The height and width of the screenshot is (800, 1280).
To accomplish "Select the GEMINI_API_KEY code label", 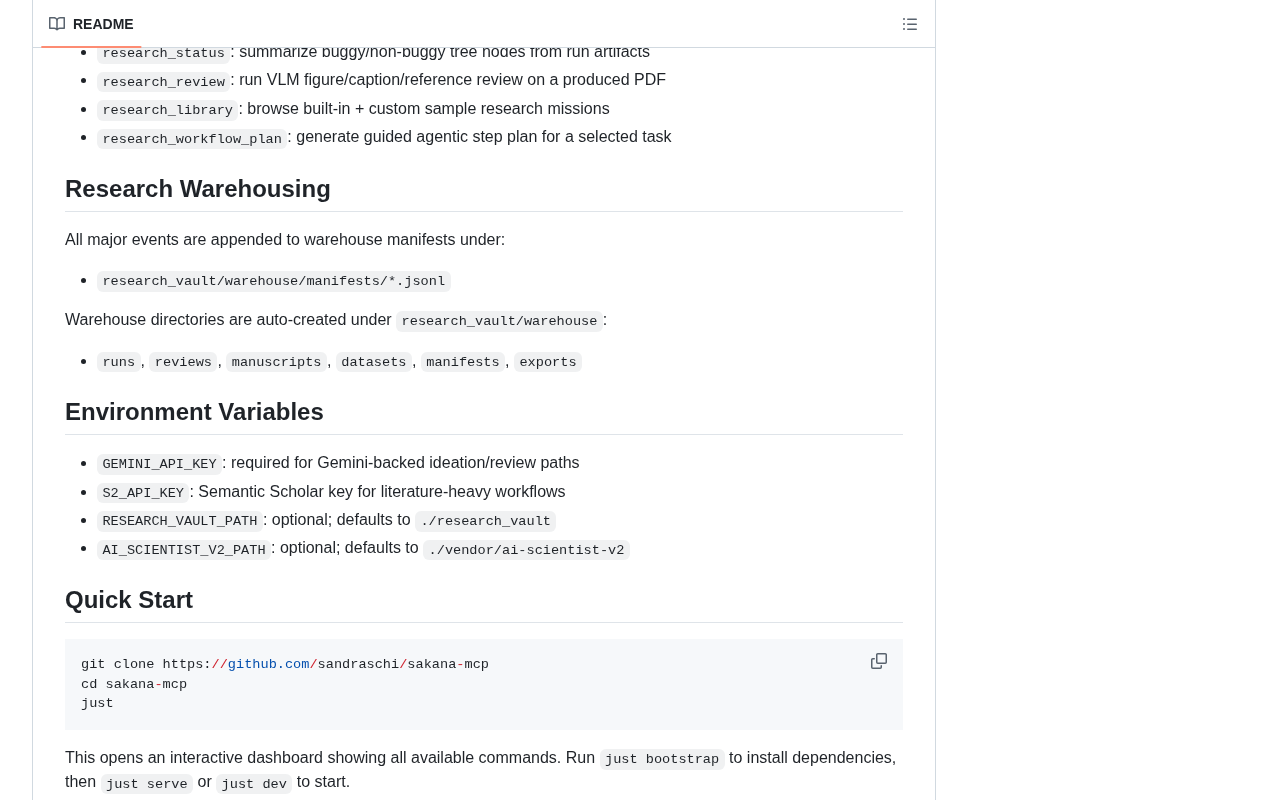I will [x=160, y=464].
